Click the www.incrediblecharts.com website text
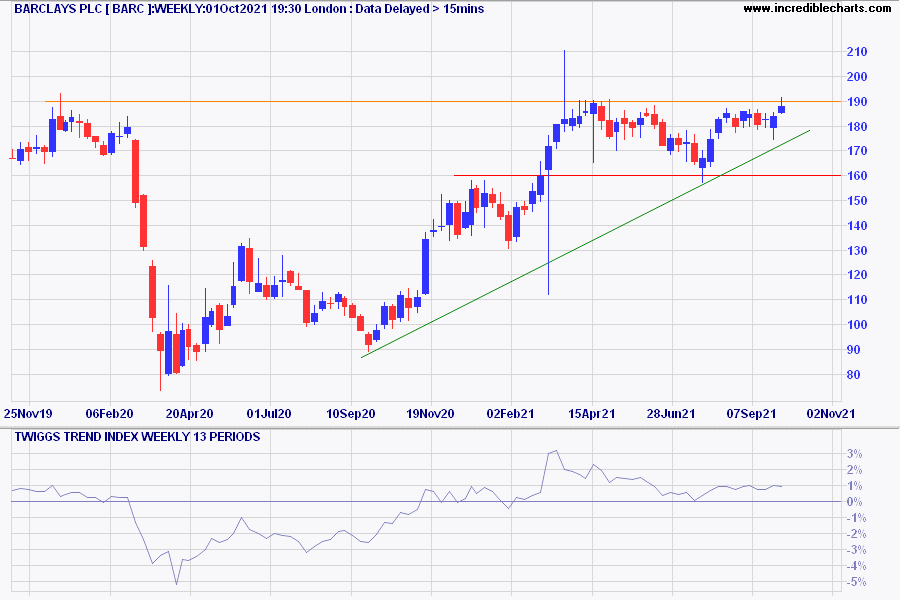This screenshot has width=900, height=600. 817,8
